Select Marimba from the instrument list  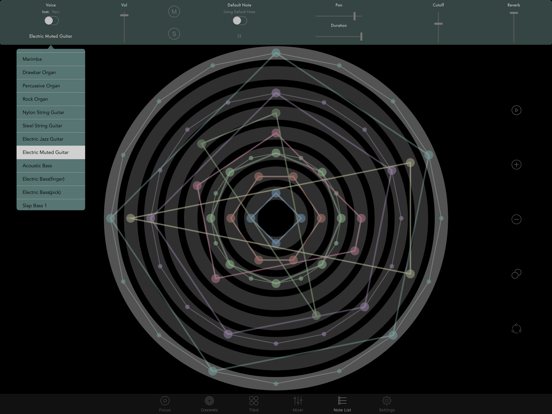[51, 59]
